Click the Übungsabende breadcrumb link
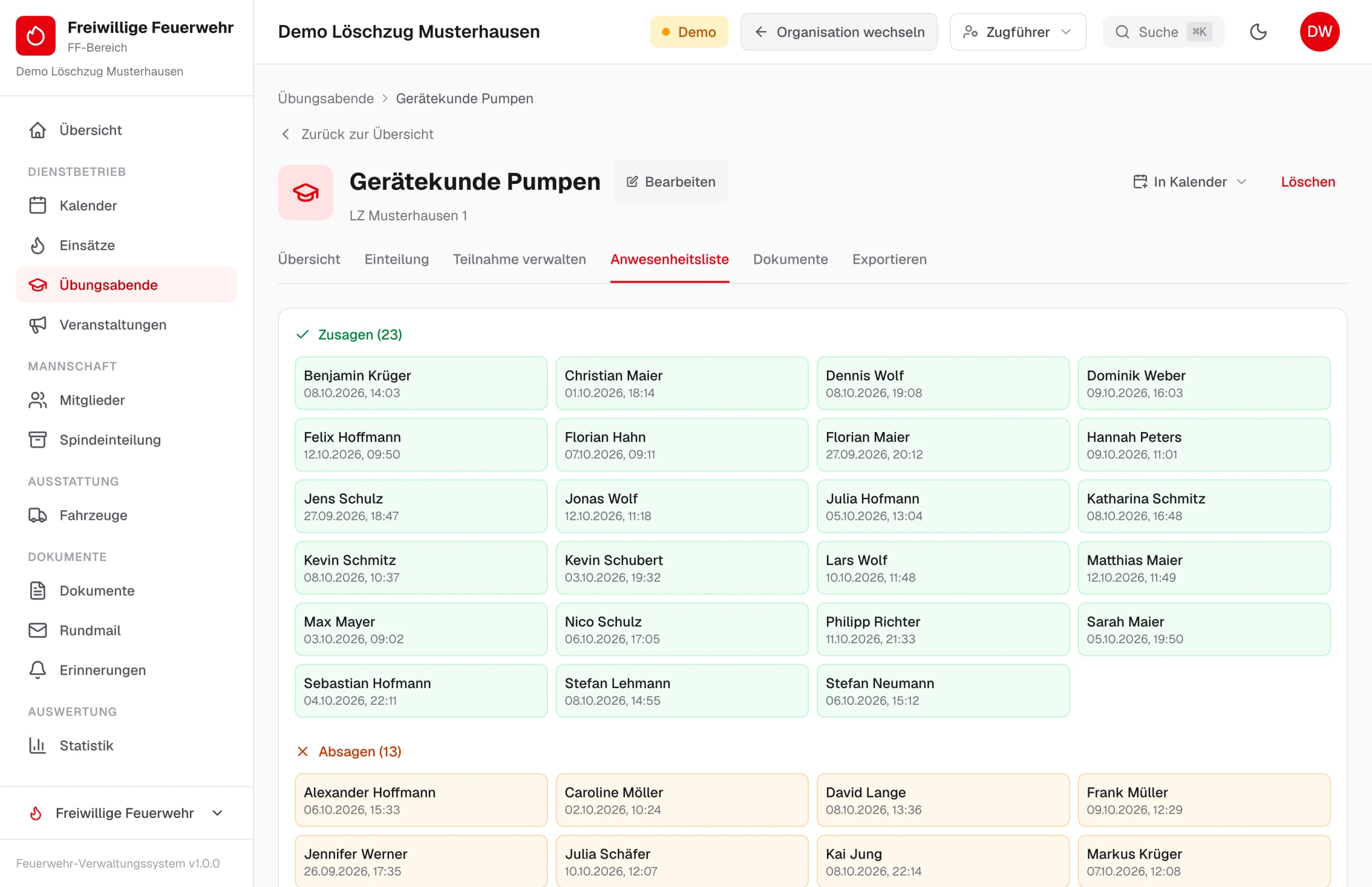The height and width of the screenshot is (887, 1372). pyautogui.click(x=326, y=99)
